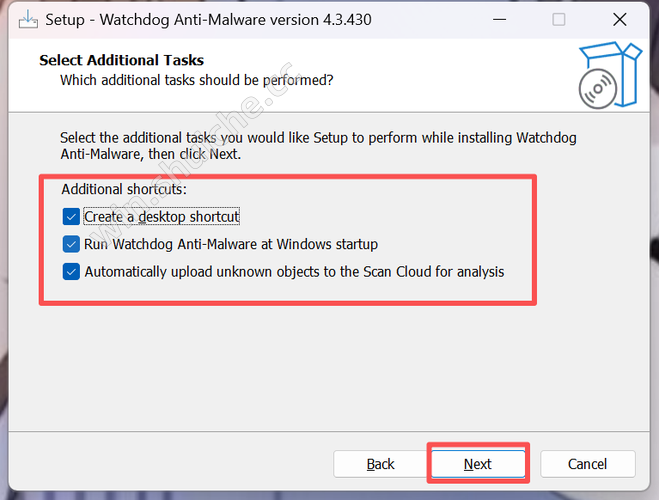The image size is (659, 500).
Task: Click the Setup window title text
Action: click(x=208, y=20)
